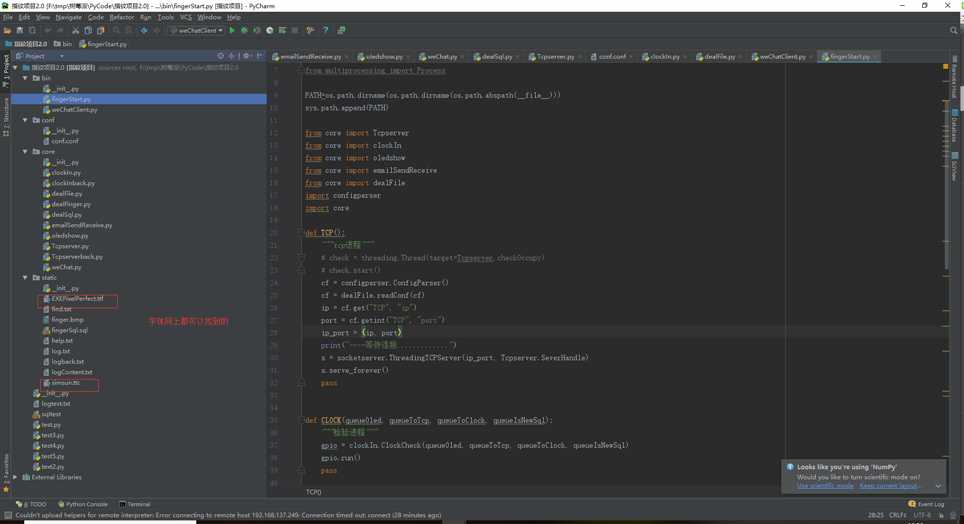Toggle tool window quick access icon
This screenshot has width=964, height=524.
(x=7, y=515)
